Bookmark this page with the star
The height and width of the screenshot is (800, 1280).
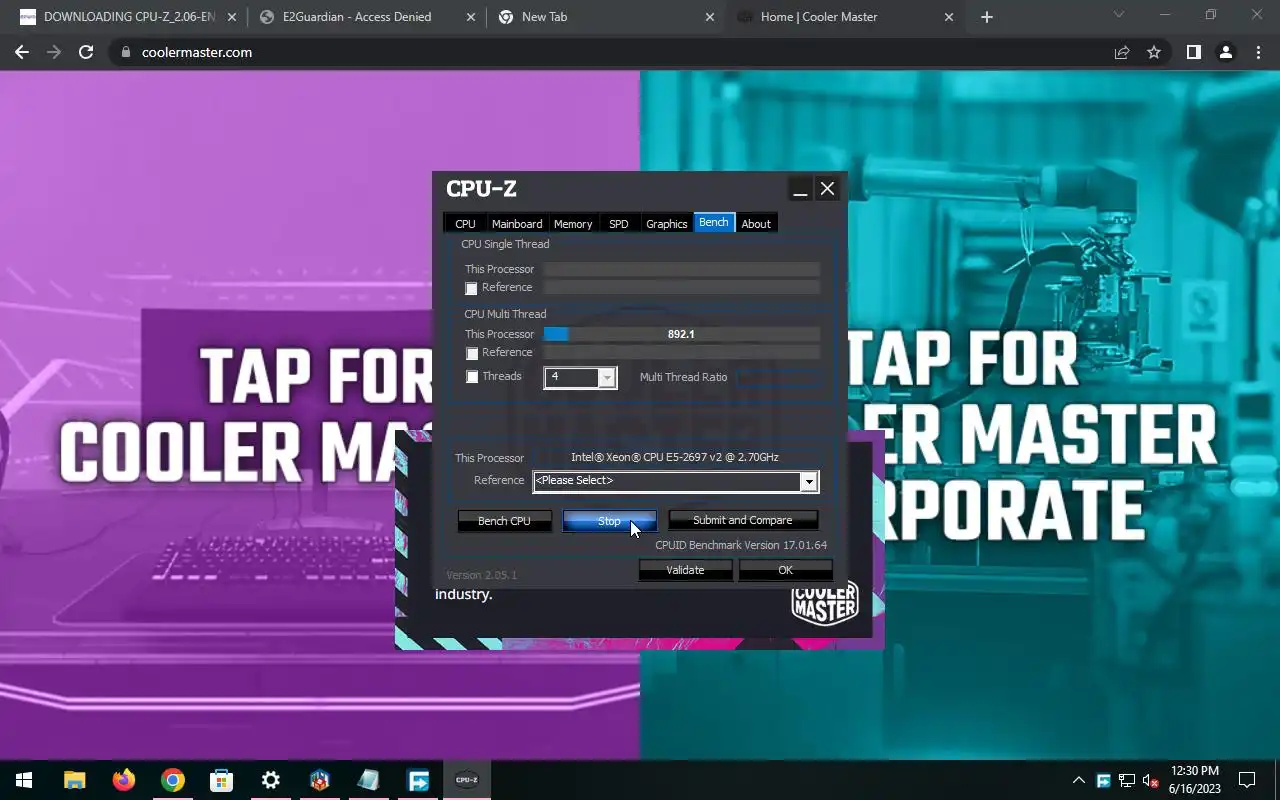(x=1154, y=52)
